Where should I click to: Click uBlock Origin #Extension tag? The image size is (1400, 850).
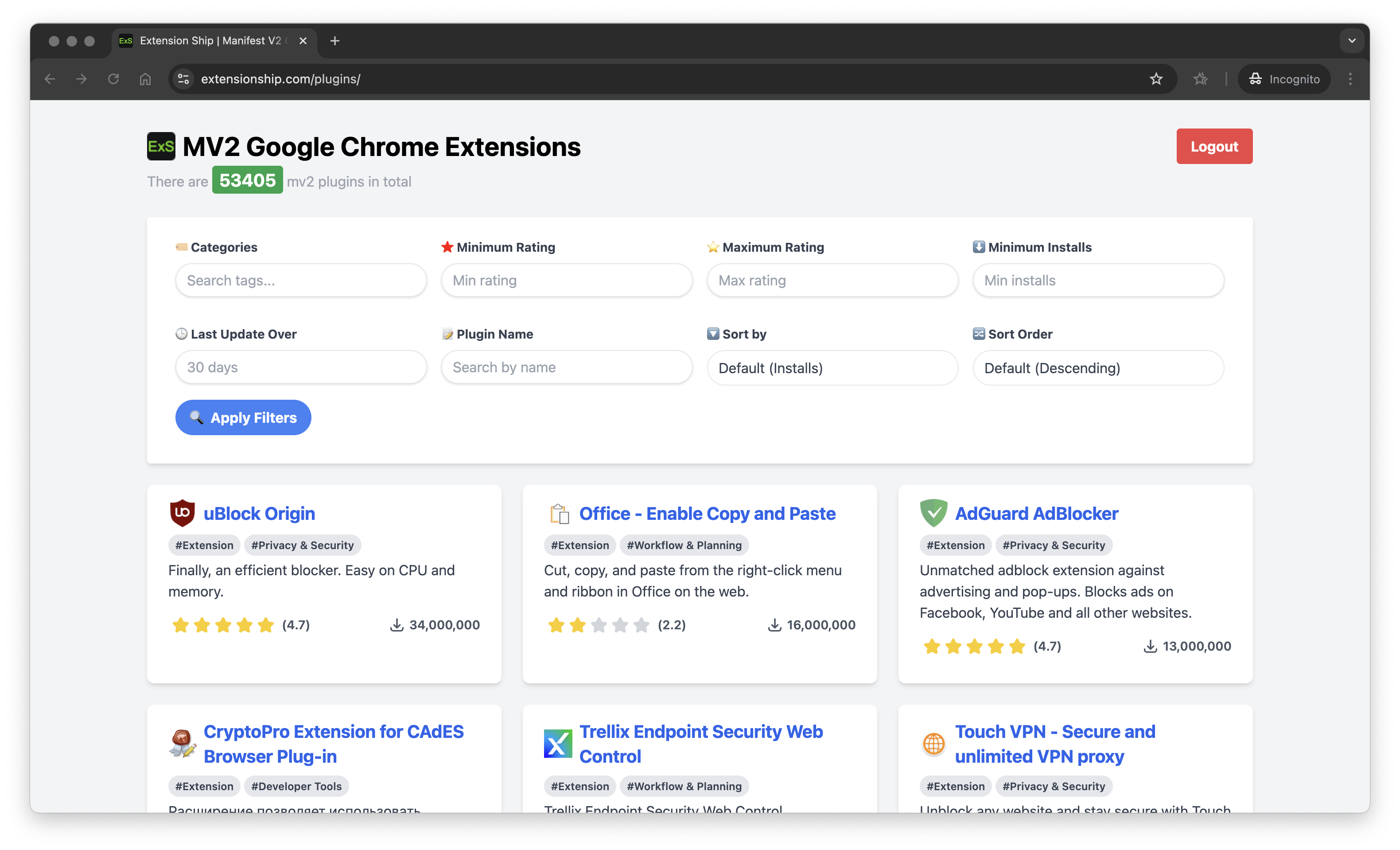point(204,545)
